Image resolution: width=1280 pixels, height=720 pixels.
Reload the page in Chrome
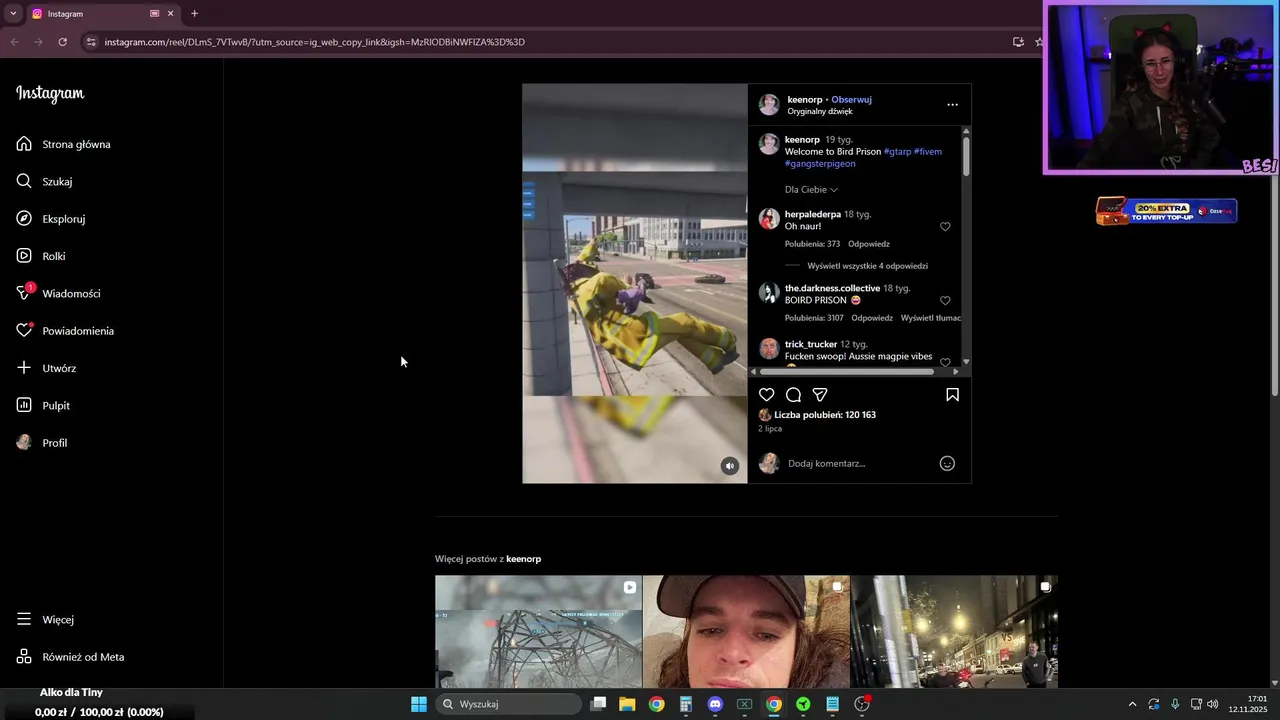click(x=62, y=42)
